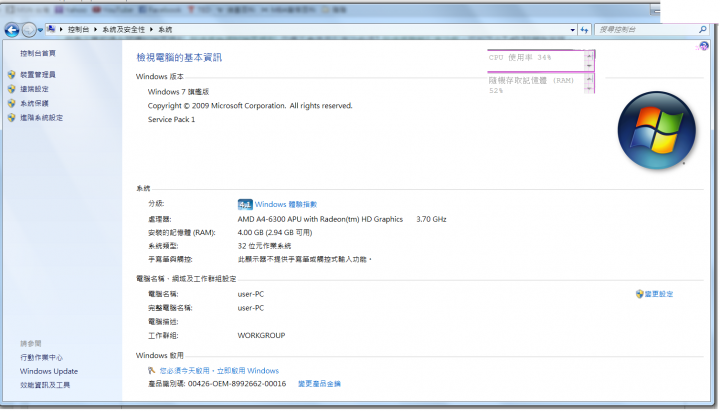Viewport: 720px width, 411px height.
Task: Refresh the page with the refresh button
Action: [x=584, y=30]
